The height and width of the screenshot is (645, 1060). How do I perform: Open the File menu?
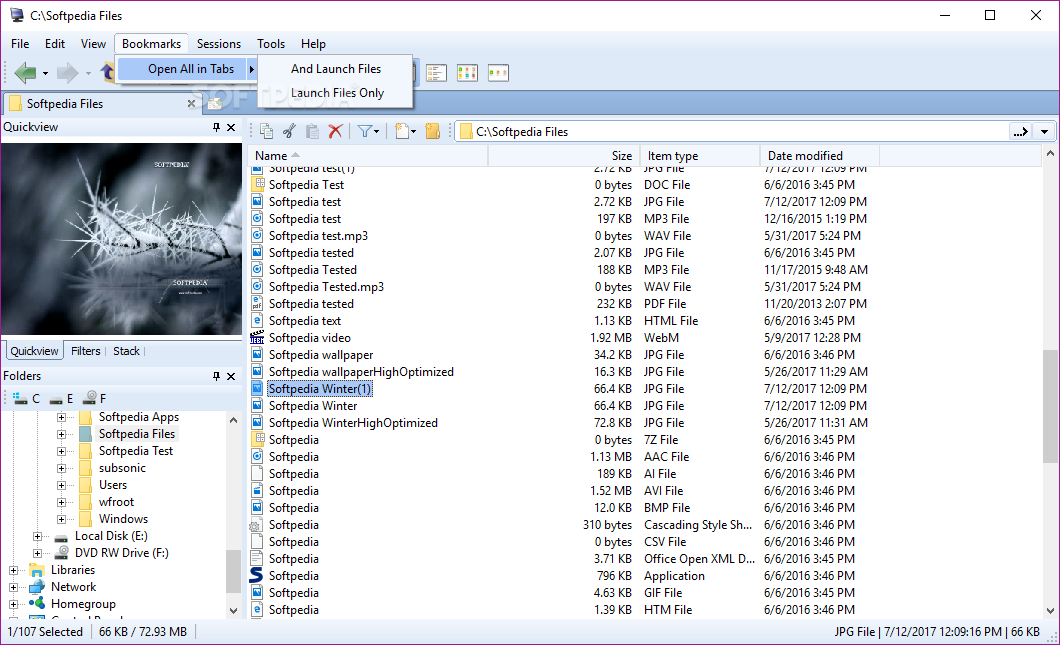pyautogui.click(x=20, y=44)
